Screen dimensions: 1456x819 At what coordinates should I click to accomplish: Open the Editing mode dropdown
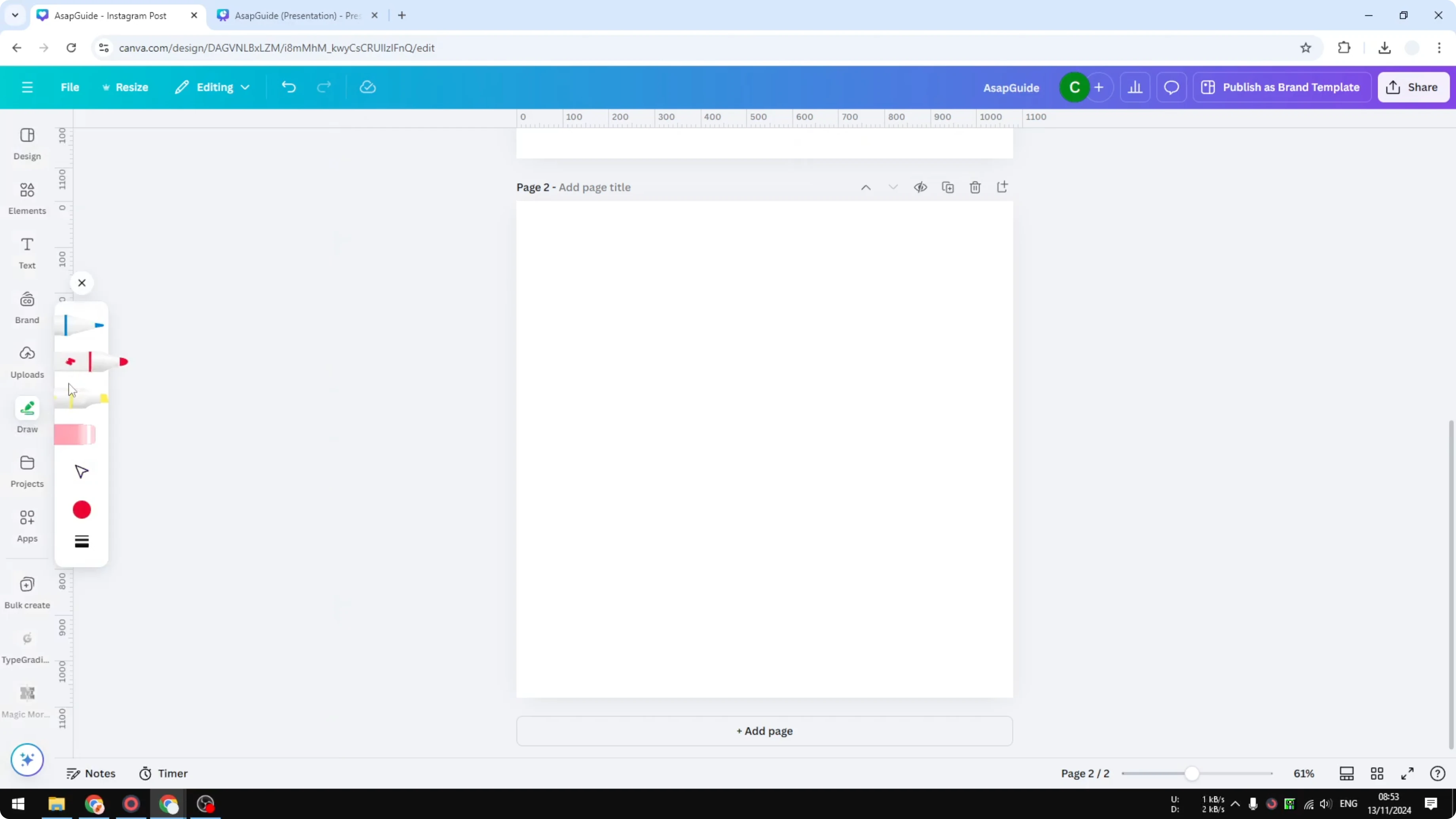(212, 87)
